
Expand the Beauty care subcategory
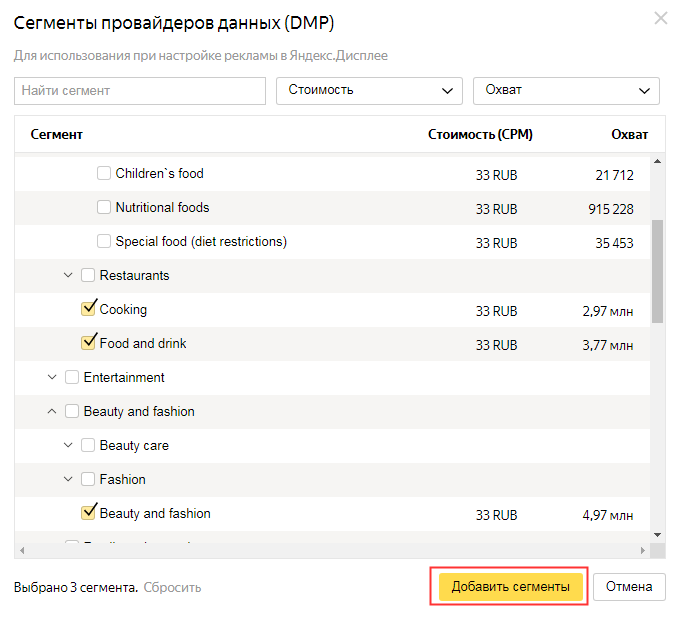[x=68, y=445]
